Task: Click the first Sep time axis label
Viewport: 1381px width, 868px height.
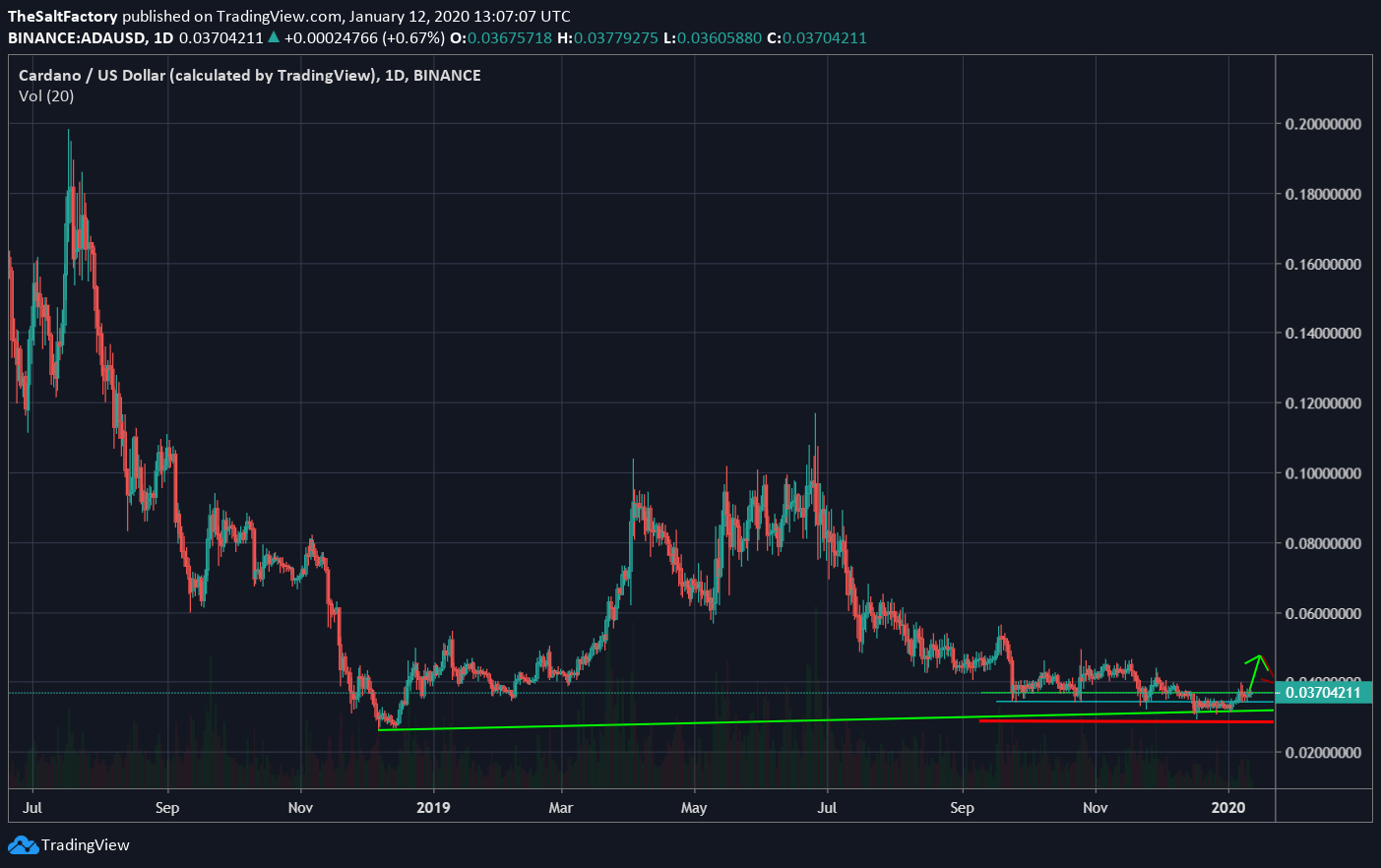Action: pyautogui.click(x=167, y=808)
